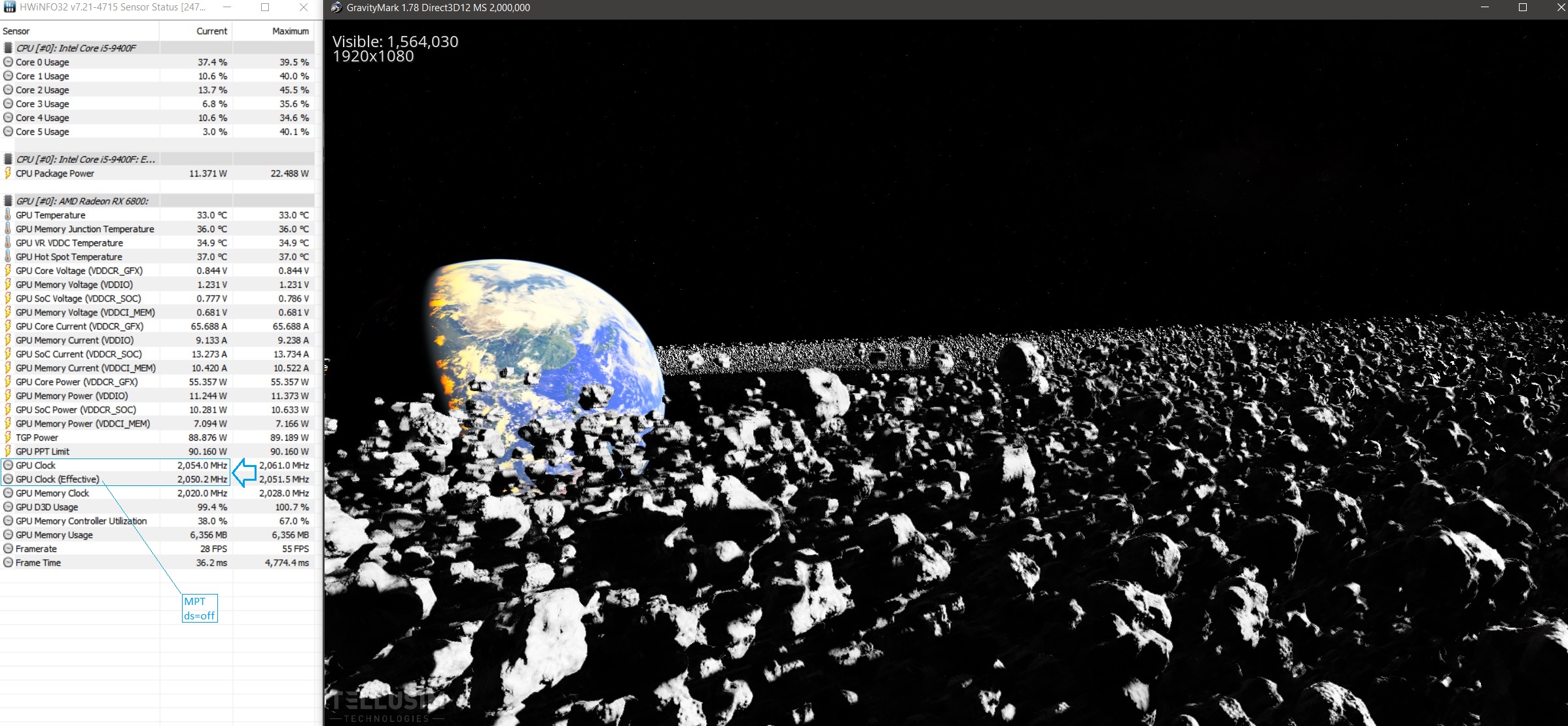Viewport: 1568px width, 726px height.
Task: Click the Framerate sensor icon
Action: (x=8, y=549)
